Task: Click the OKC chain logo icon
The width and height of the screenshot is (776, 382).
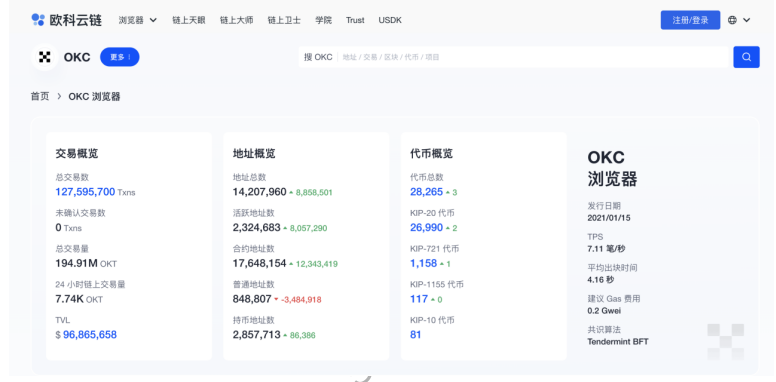Action: [x=45, y=57]
